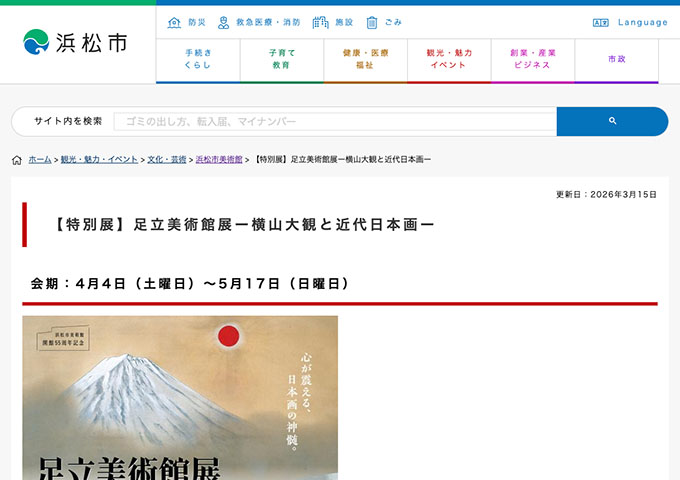Click the 観光・魅力・イベント breadcrumb link
This screenshot has width=680, height=480.
click(x=99, y=160)
